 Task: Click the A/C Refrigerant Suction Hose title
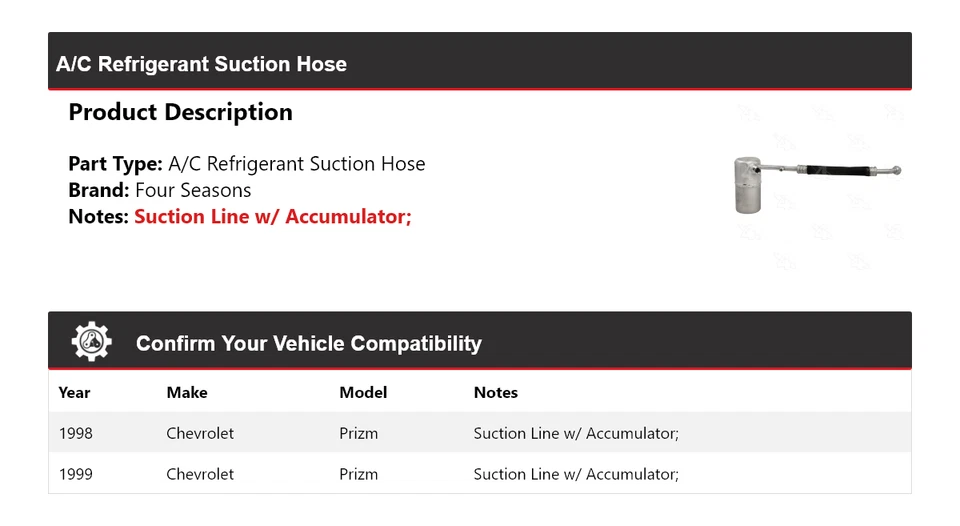[x=201, y=64]
